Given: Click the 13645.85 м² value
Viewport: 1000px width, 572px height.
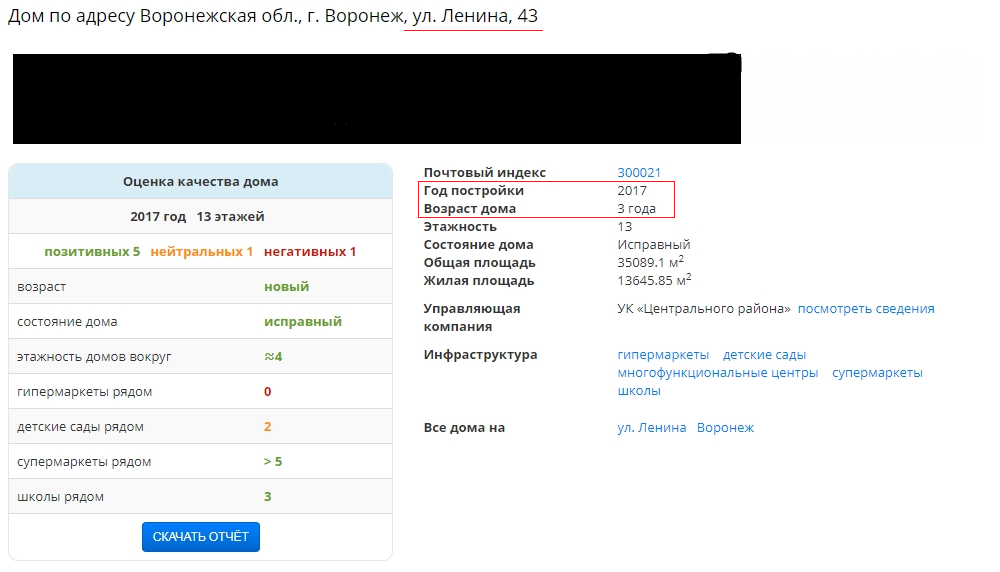Looking at the screenshot, I should tap(654, 280).
